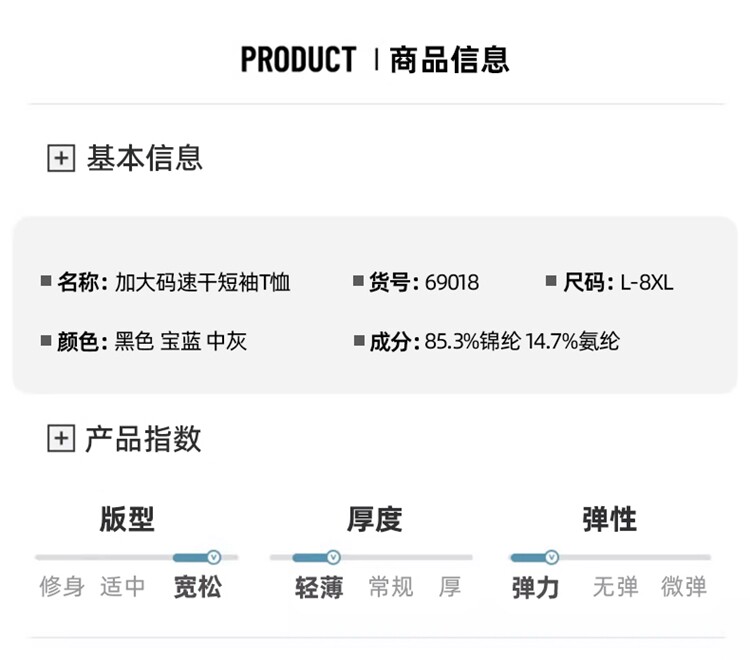Select the 适中 fit option
The height and width of the screenshot is (660, 750).
(x=123, y=587)
